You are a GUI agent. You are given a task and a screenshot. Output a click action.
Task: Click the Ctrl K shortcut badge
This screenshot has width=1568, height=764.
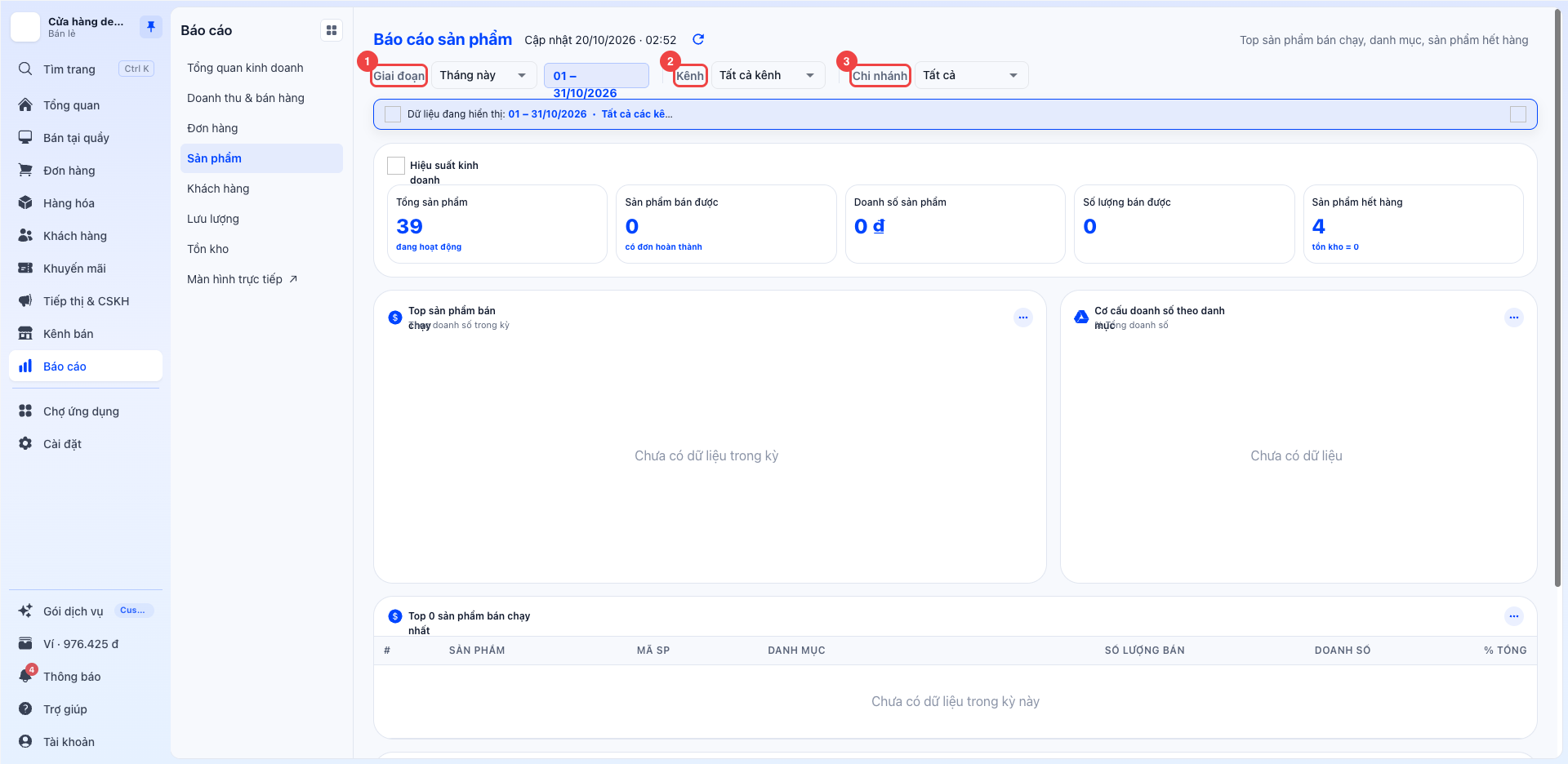click(x=136, y=69)
